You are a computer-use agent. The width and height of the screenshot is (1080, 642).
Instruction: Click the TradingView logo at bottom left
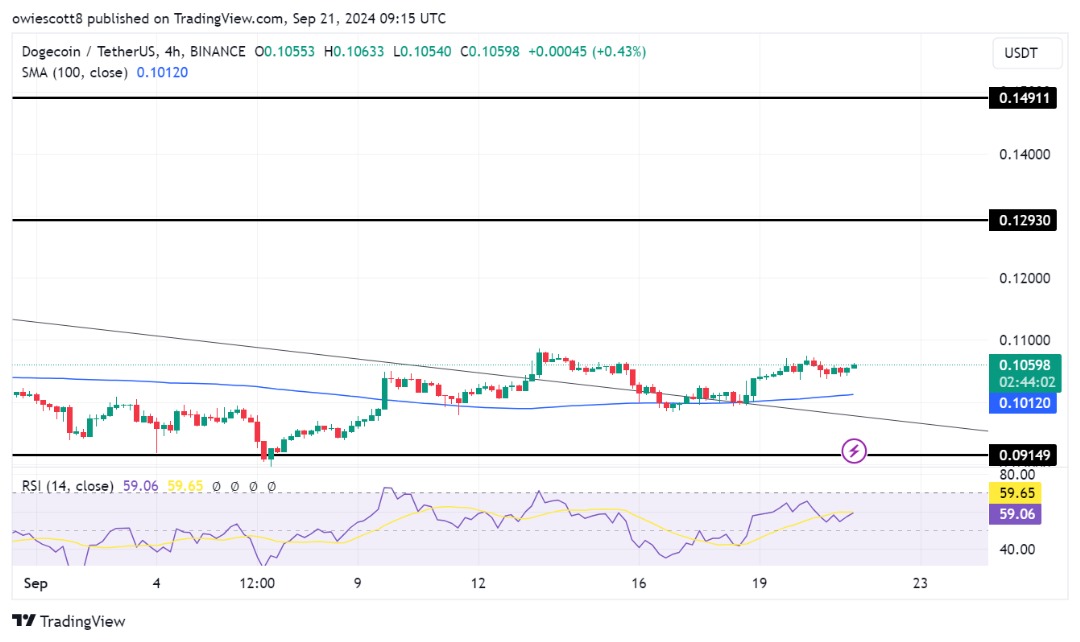[68, 621]
